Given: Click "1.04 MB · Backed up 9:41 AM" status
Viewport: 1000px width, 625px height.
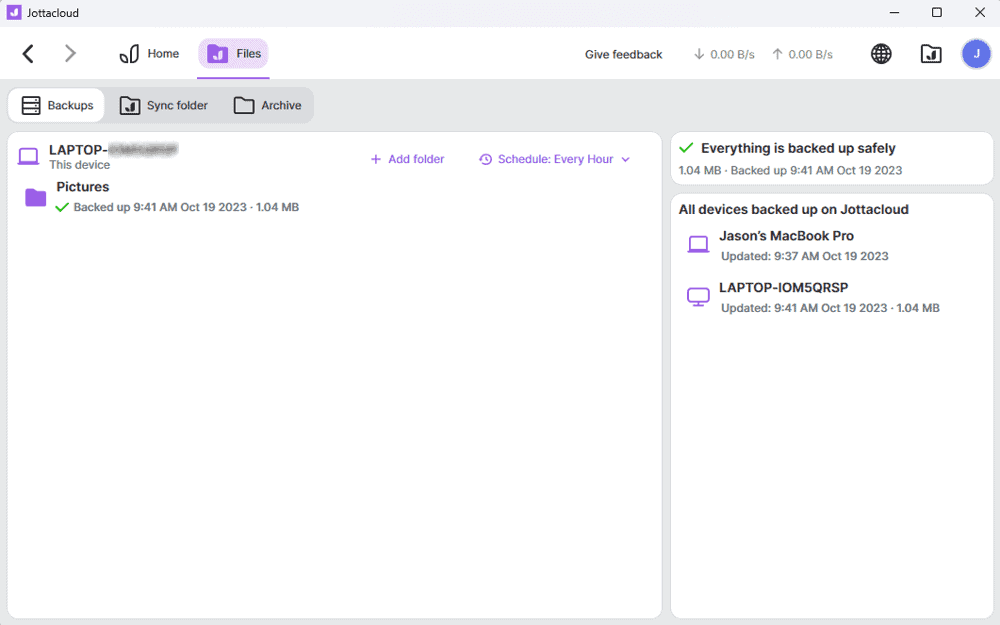Looking at the screenshot, I should [x=790, y=170].
